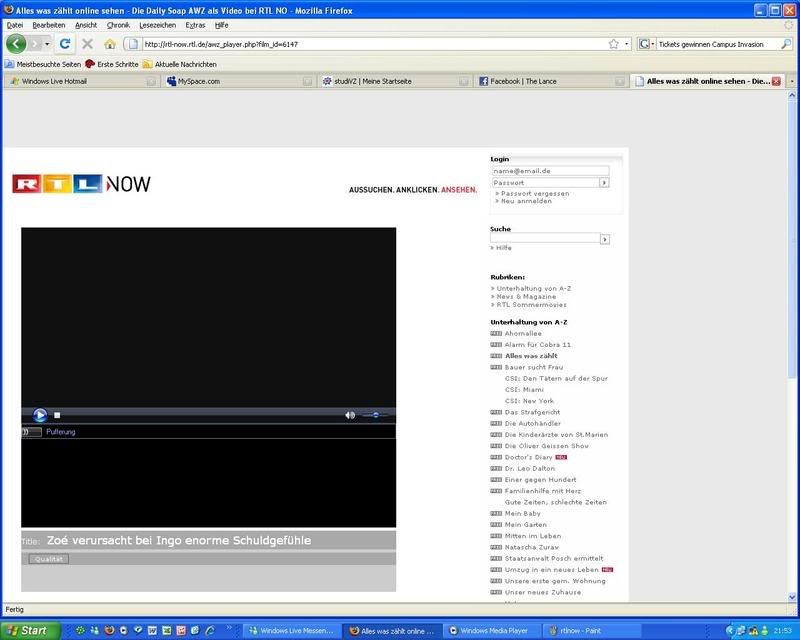Viewport: 800px width, 640px height.
Task: Stop the video playback
Action: [57, 415]
